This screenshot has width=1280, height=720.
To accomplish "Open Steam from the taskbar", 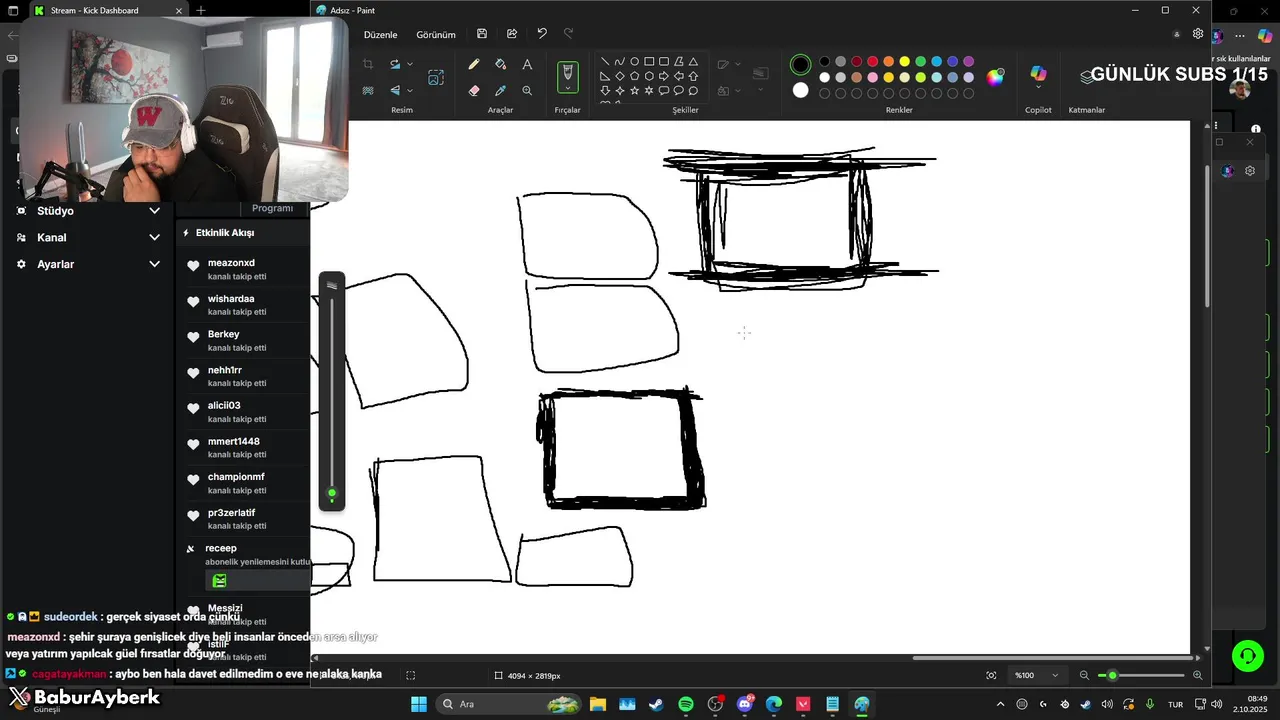I will coord(656,704).
